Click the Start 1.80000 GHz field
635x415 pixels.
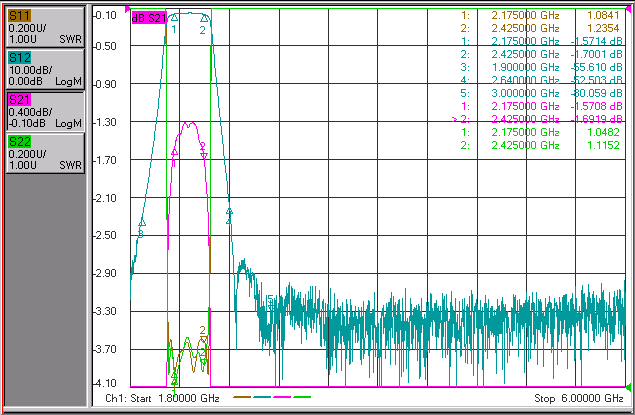pyautogui.click(x=162, y=398)
